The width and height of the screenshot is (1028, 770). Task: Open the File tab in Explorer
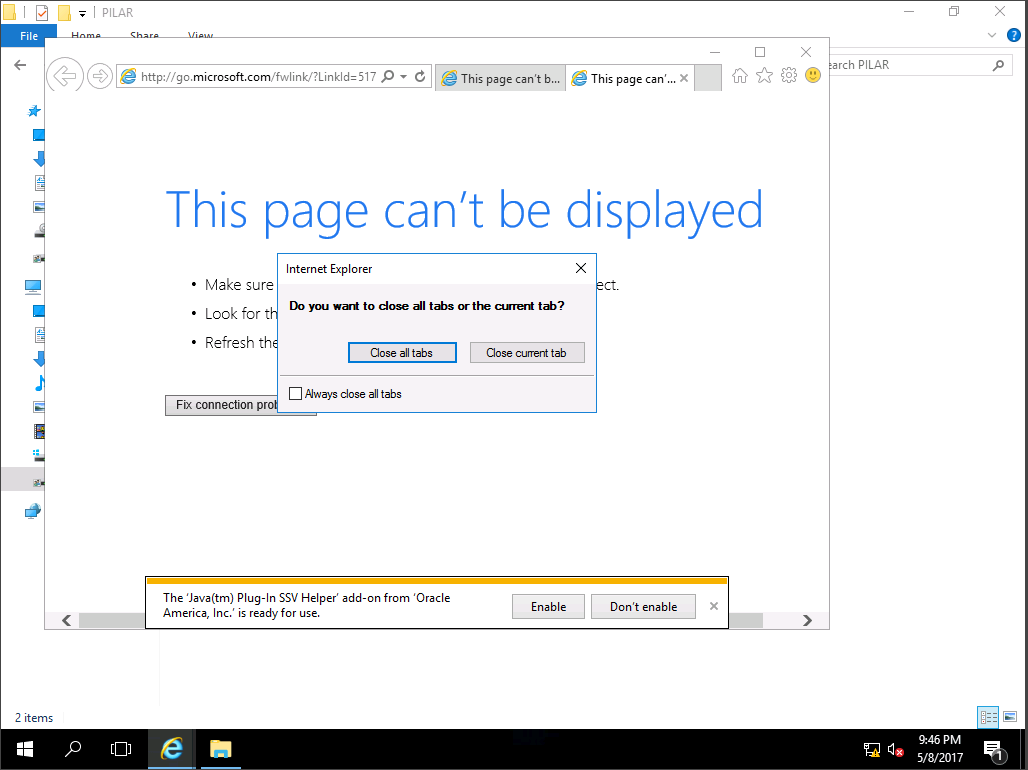pos(29,35)
